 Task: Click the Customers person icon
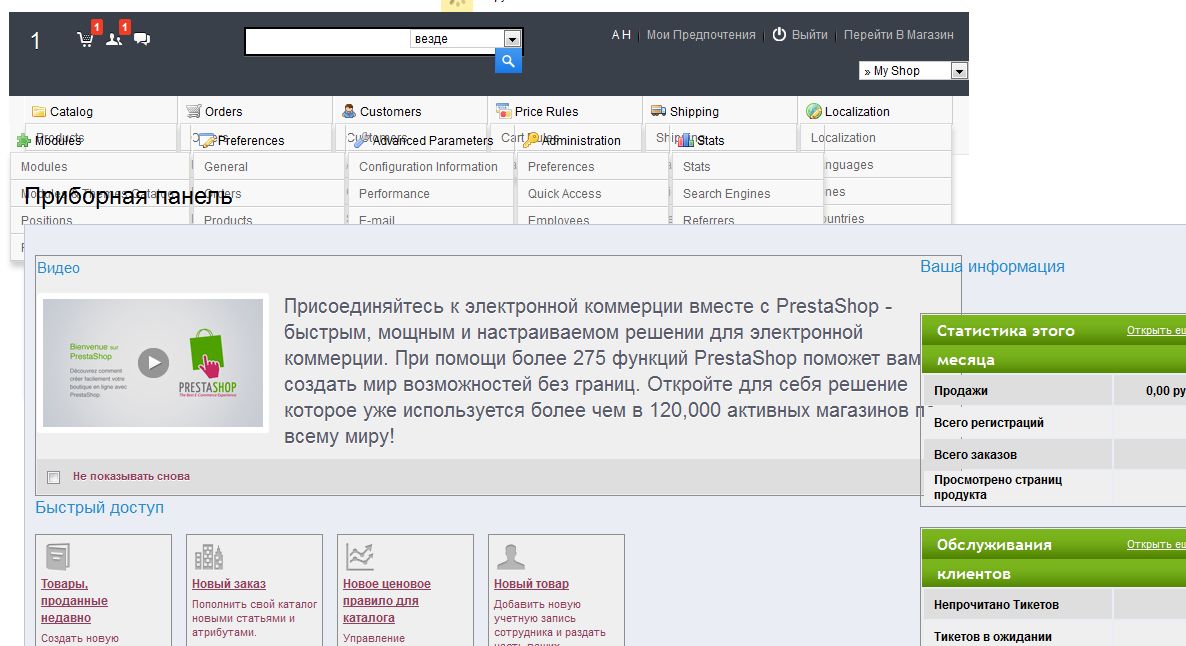point(349,111)
